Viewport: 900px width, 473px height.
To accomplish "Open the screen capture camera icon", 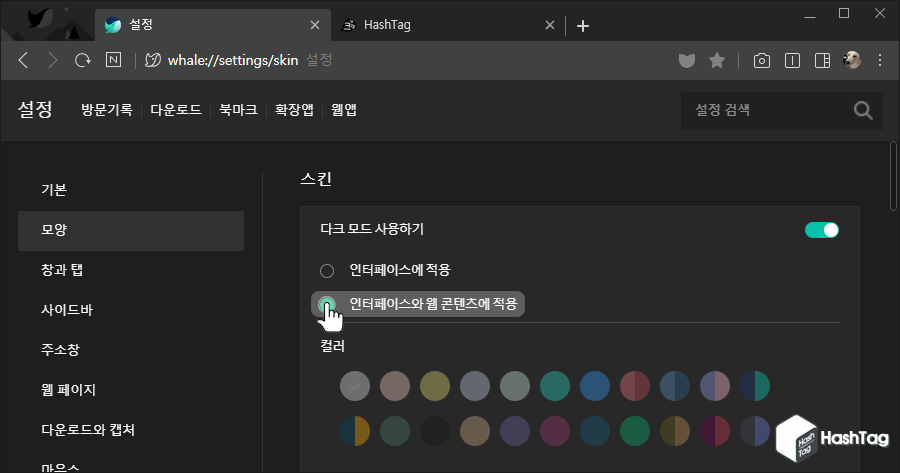I will pyautogui.click(x=762, y=60).
